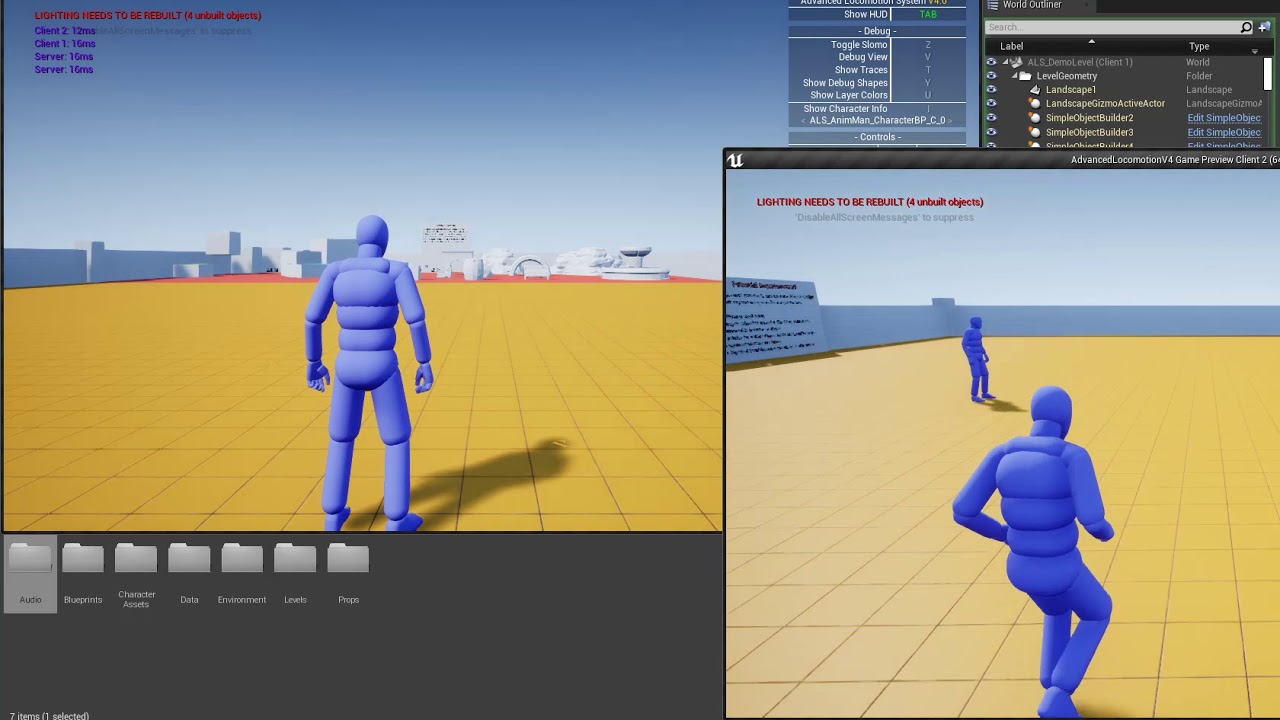Toggle visibility eye for LevelGeometry folder
Viewport: 1280px width, 720px height.
[991, 76]
